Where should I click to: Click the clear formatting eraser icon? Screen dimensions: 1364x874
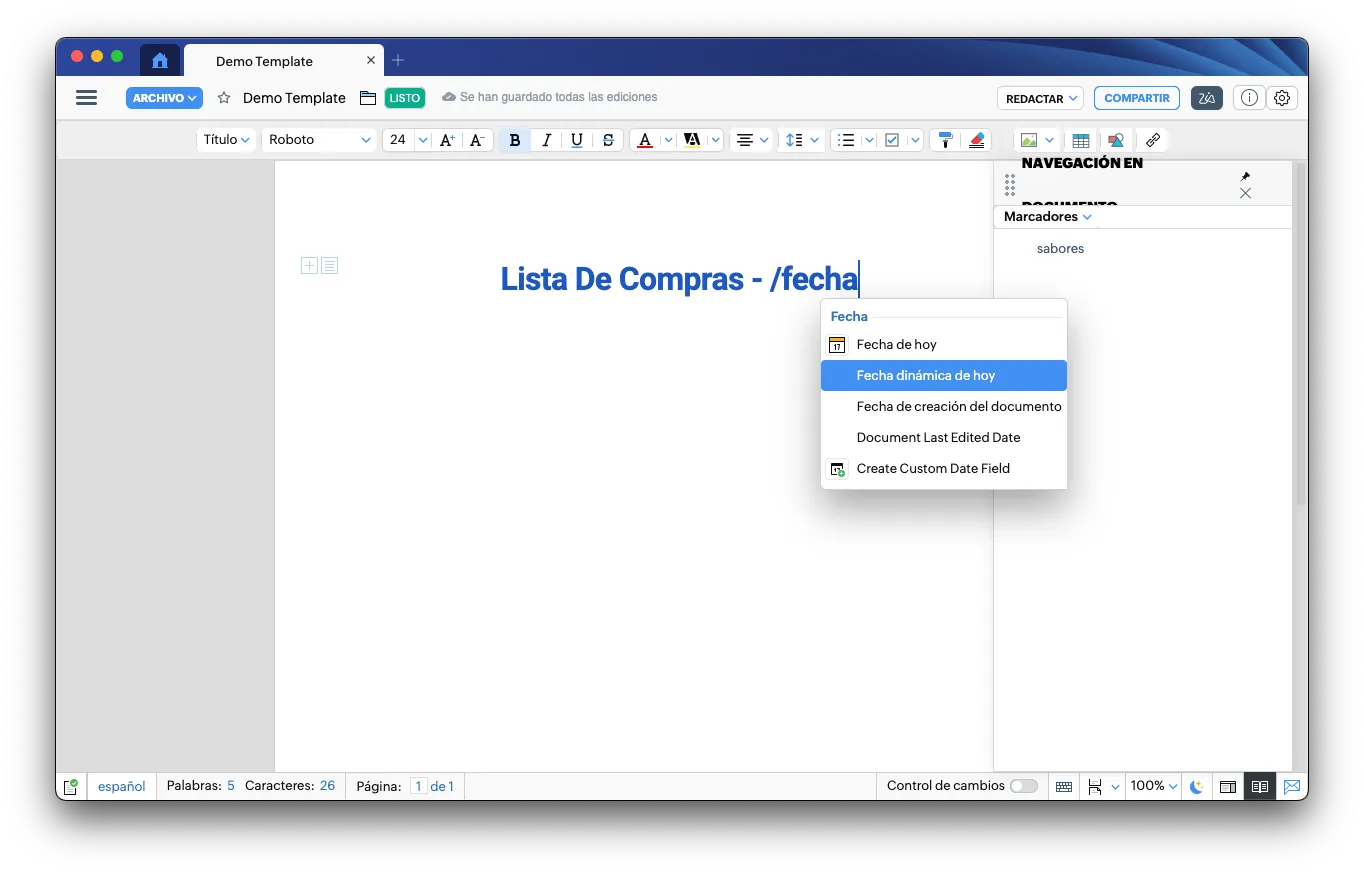(x=977, y=140)
